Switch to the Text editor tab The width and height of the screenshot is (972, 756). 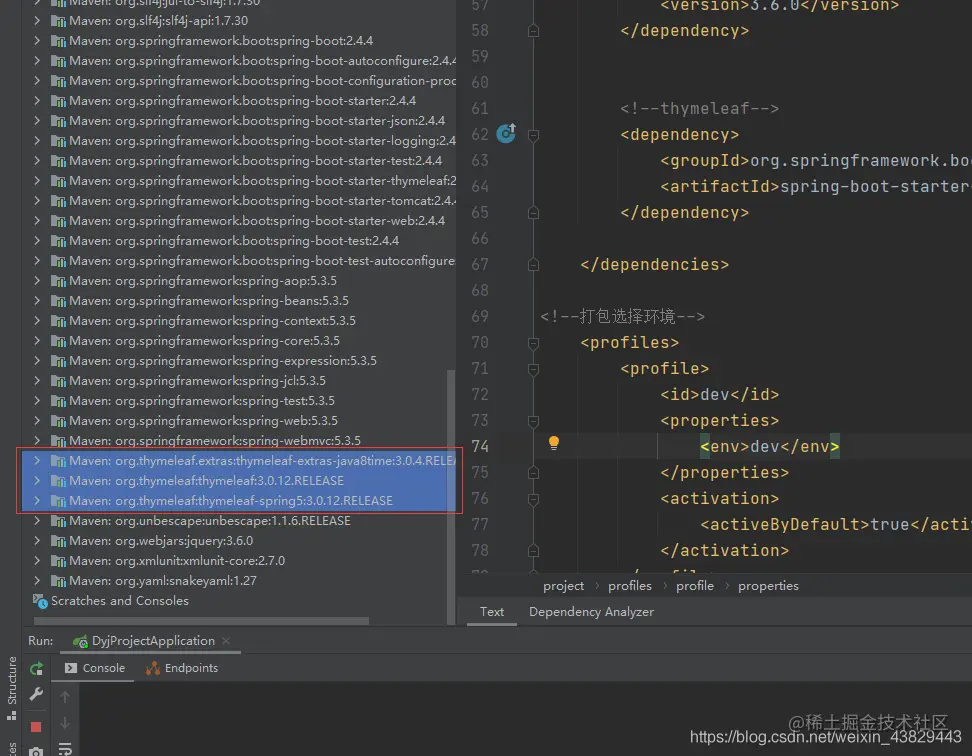pyautogui.click(x=492, y=612)
